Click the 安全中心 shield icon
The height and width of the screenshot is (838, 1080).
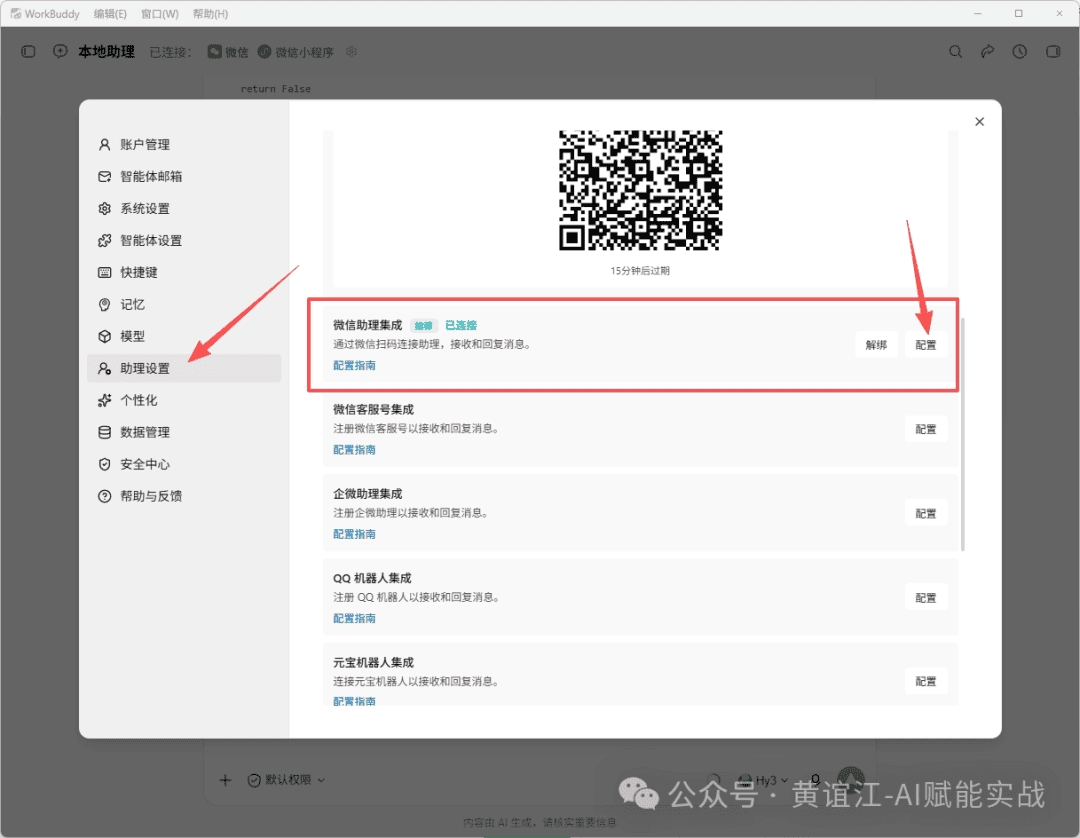click(105, 464)
